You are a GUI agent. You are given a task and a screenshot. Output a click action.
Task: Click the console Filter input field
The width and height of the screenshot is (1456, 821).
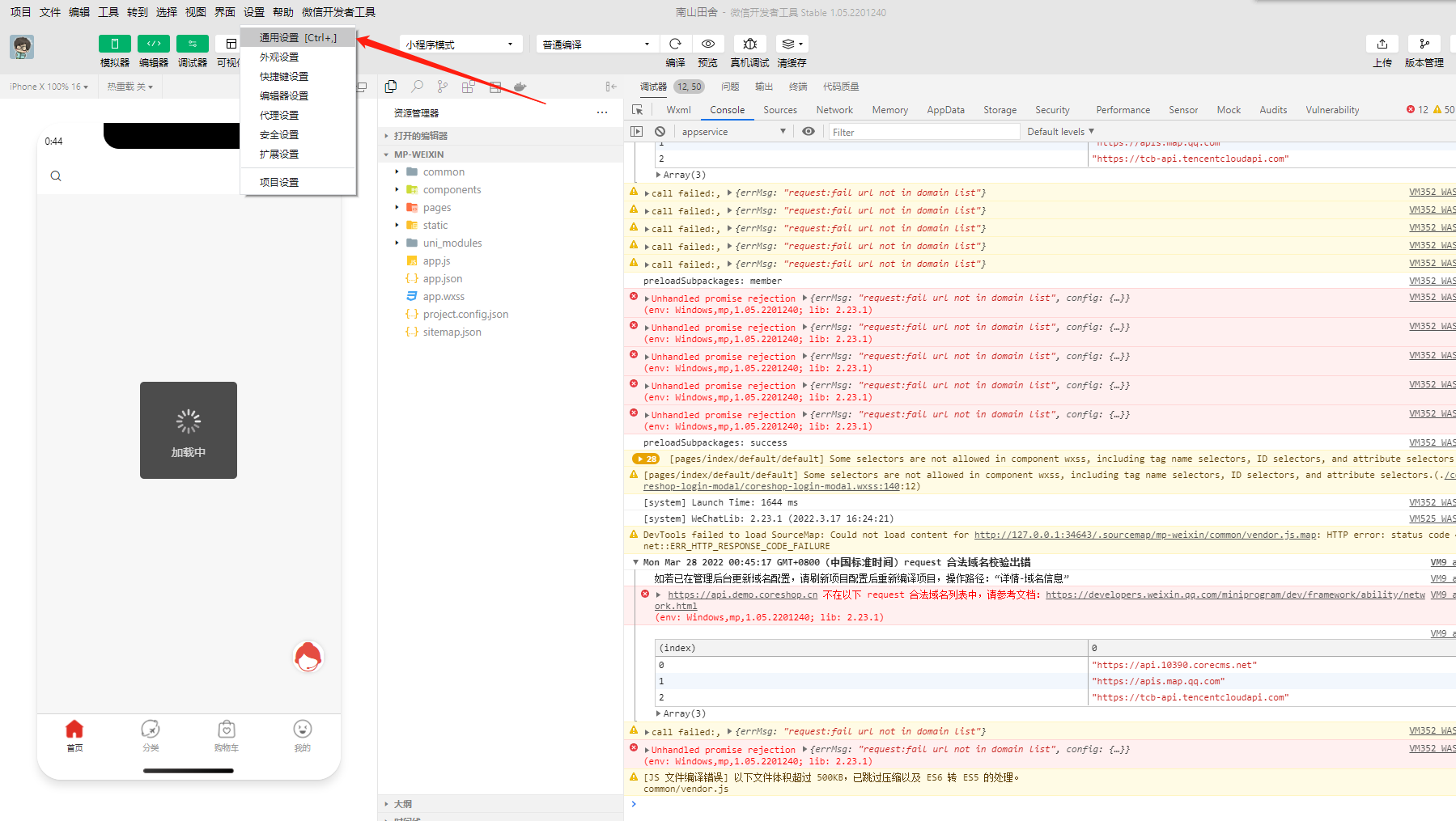click(x=924, y=131)
